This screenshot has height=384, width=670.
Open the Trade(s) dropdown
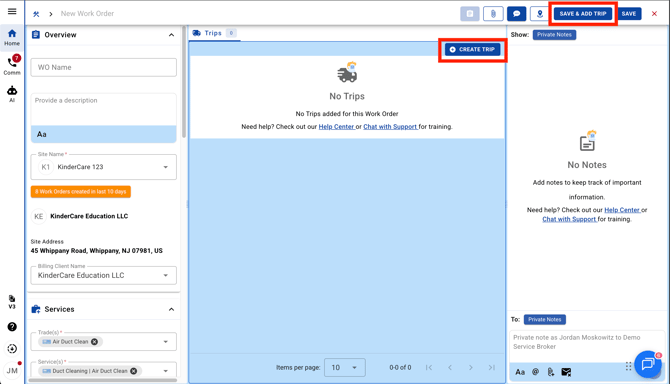103,342
